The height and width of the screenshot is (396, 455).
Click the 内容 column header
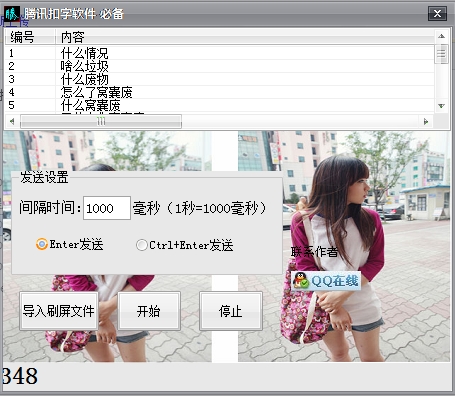coord(245,37)
